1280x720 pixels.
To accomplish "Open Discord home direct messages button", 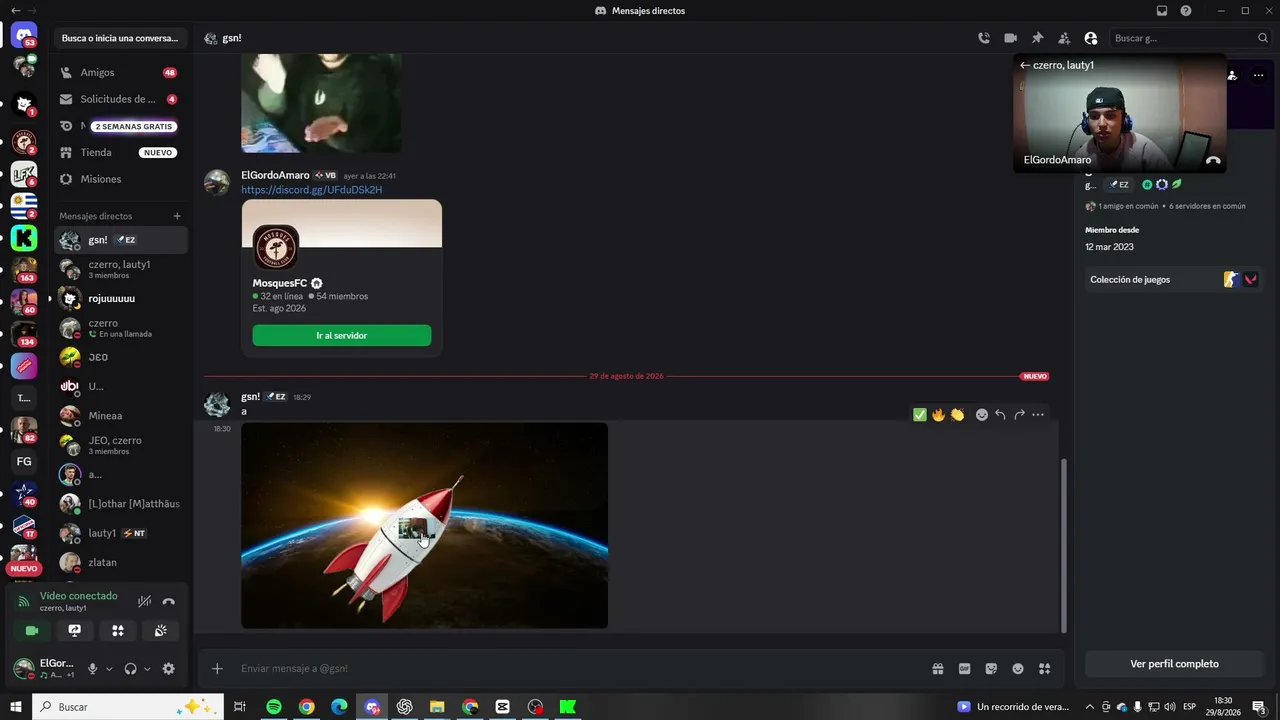I will [x=24, y=37].
